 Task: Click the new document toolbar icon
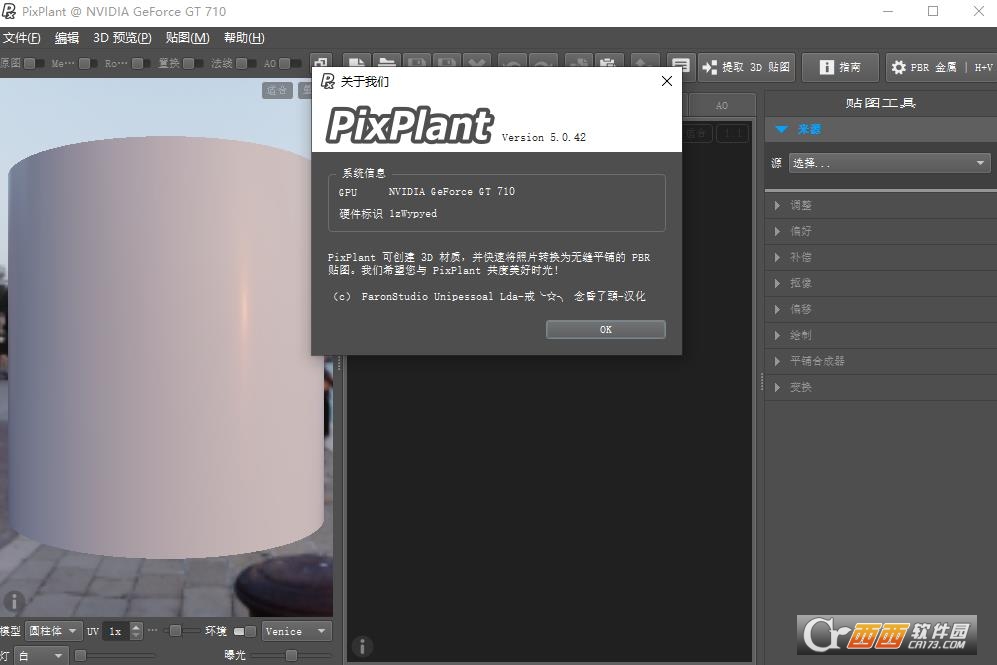[357, 62]
